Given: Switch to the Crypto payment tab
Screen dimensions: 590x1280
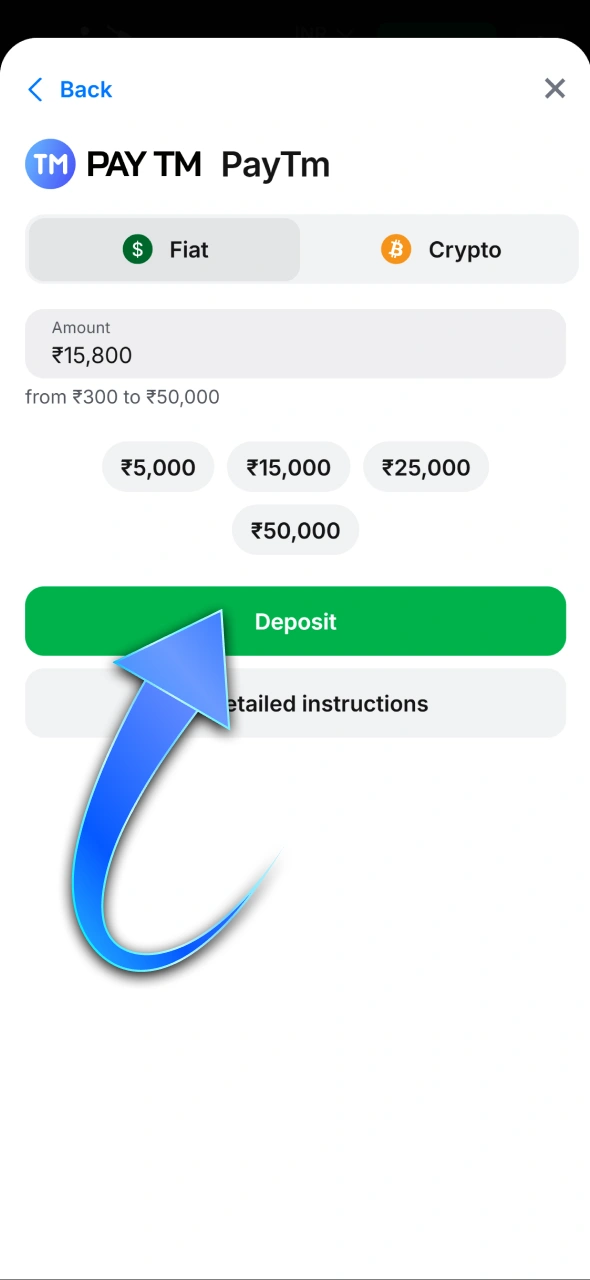Looking at the screenshot, I should pyautogui.click(x=440, y=249).
